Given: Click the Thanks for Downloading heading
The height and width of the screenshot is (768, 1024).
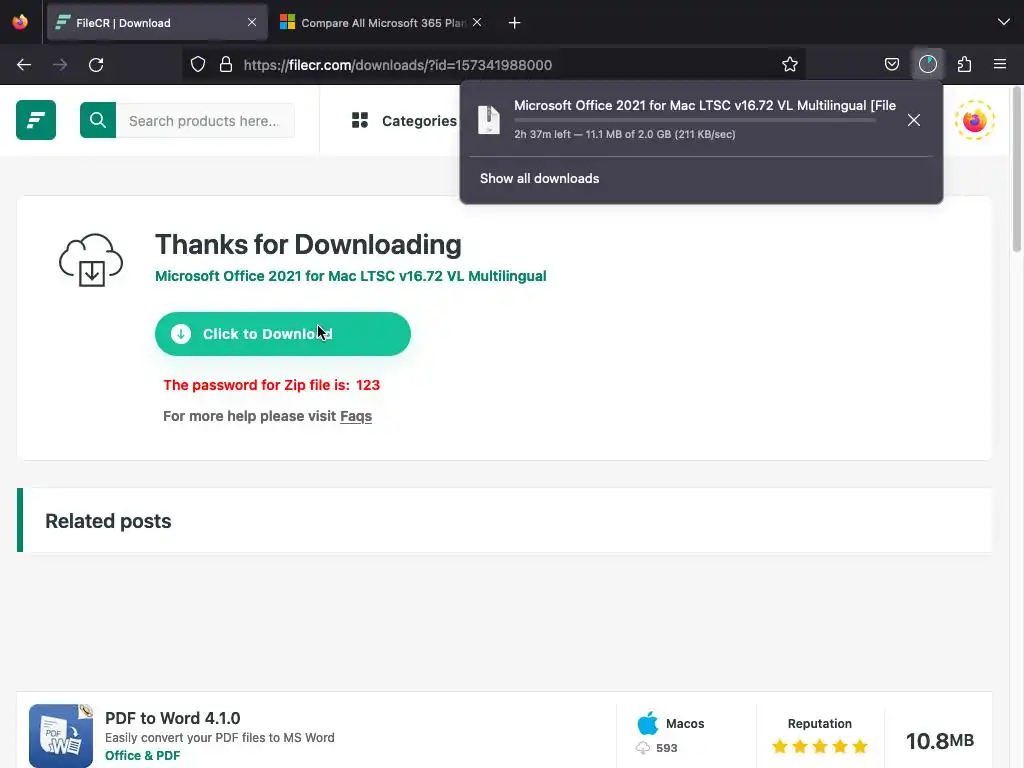Looking at the screenshot, I should pyautogui.click(x=308, y=245).
